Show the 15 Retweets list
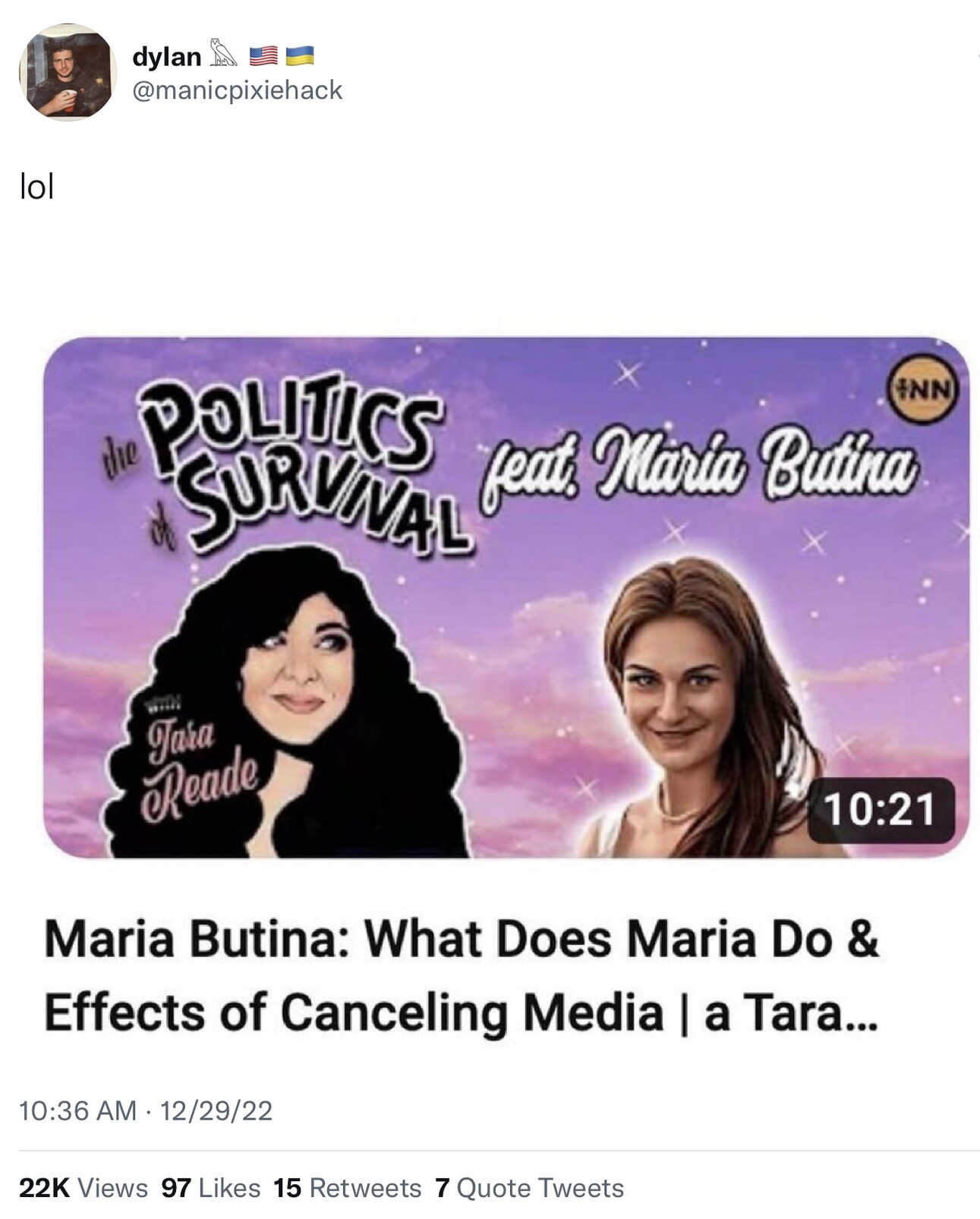 click(x=348, y=1187)
